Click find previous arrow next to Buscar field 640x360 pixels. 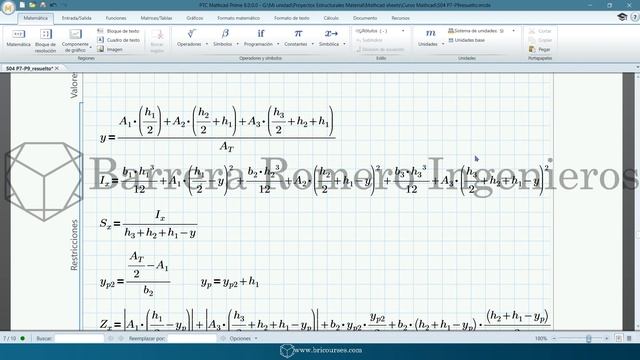click(x=111, y=338)
